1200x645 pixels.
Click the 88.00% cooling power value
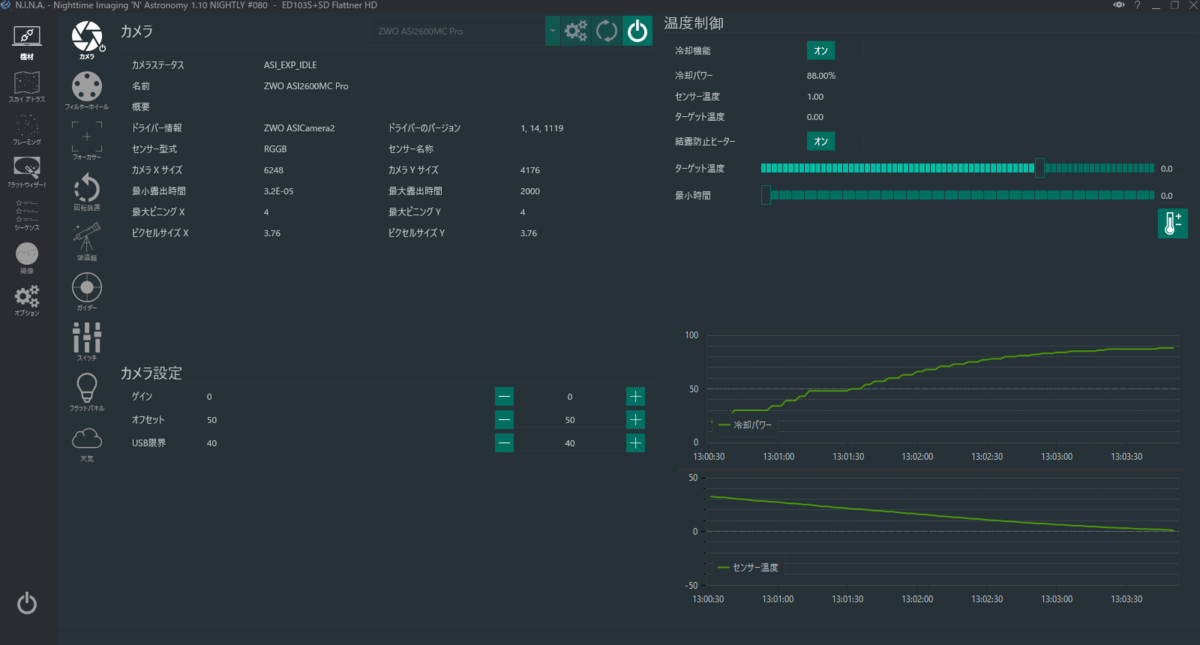coord(821,75)
